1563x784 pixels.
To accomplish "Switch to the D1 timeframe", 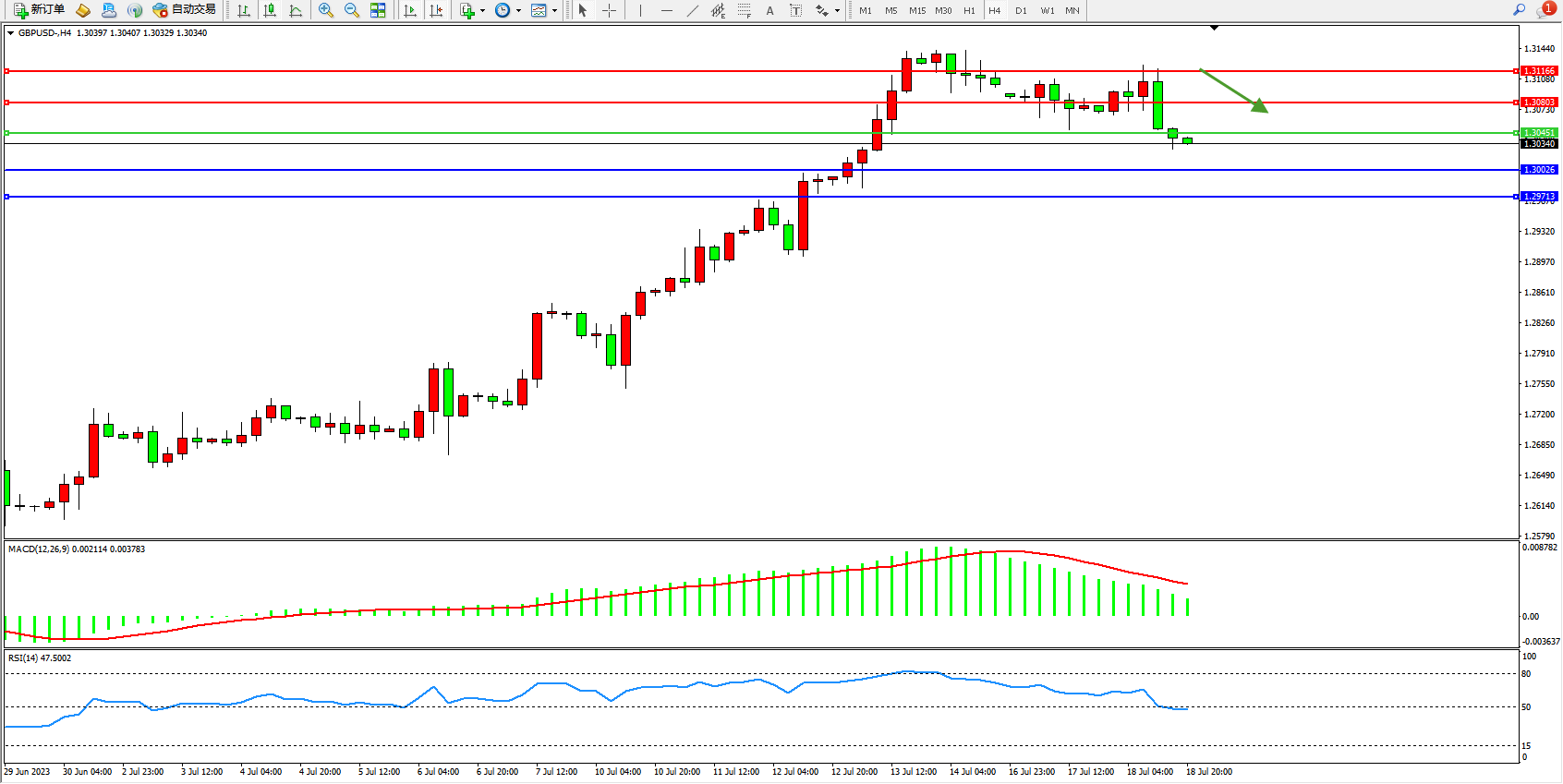I will (x=1021, y=11).
